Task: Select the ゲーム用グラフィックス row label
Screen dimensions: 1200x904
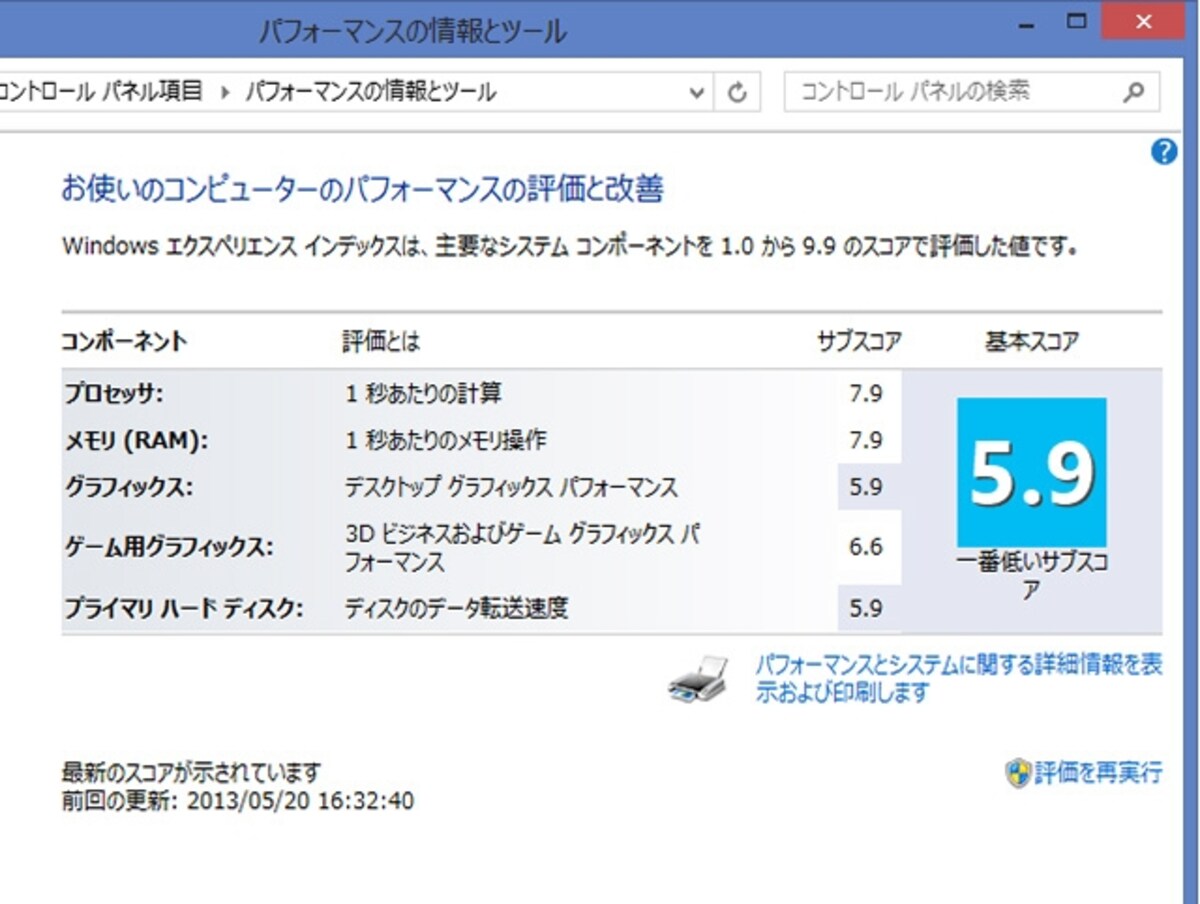Action: [x=169, y=548]
